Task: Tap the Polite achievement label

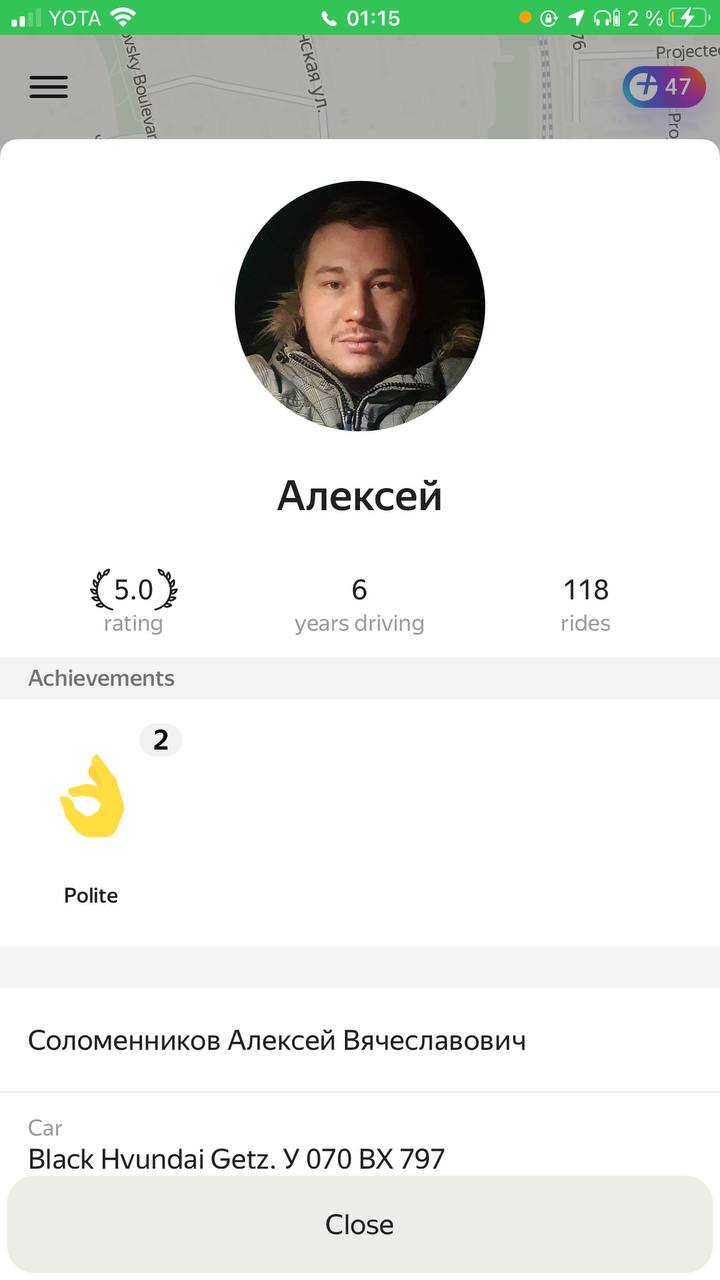Action: [91, 896]
